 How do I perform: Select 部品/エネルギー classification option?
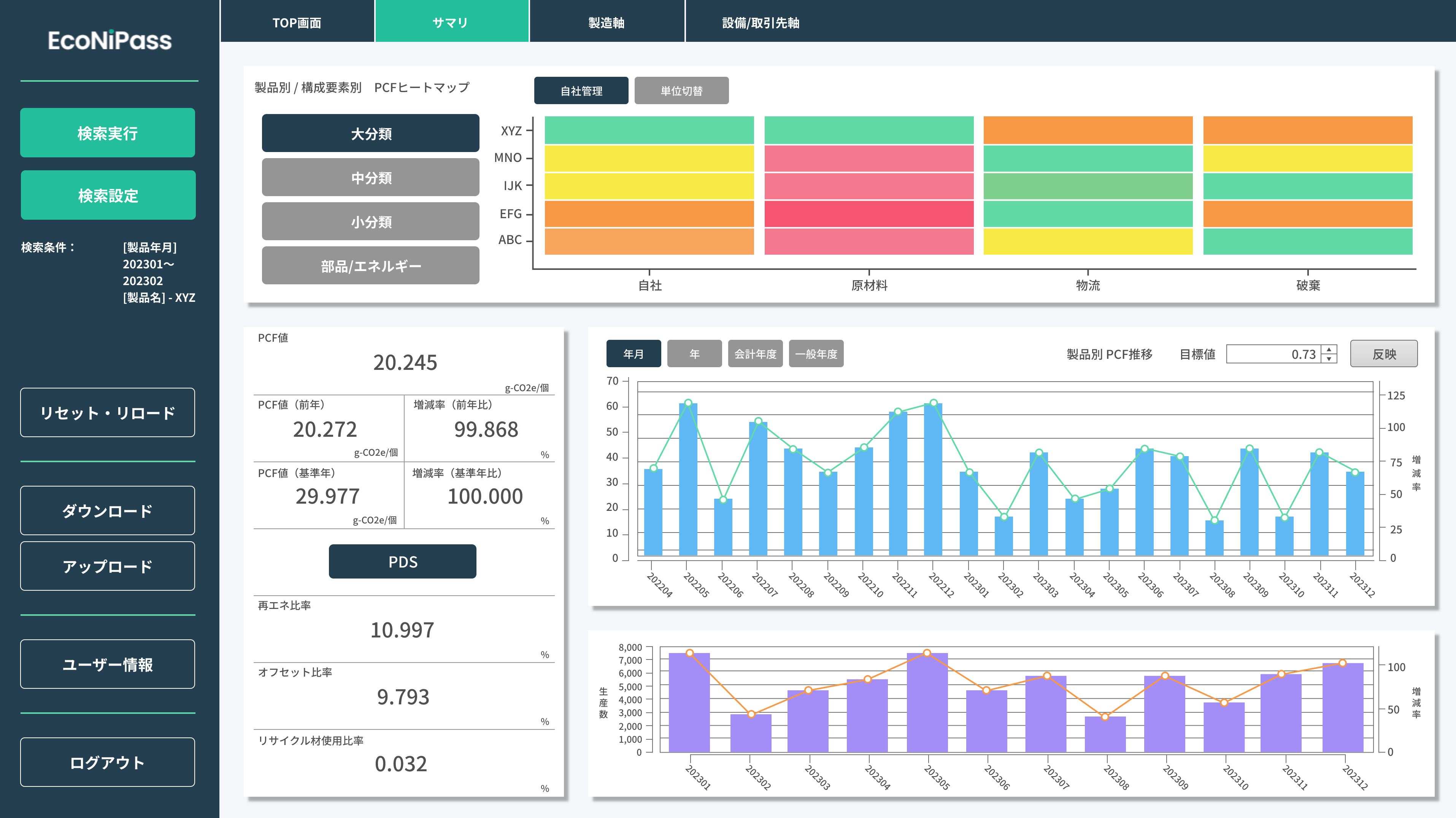(x=370, y=266)
